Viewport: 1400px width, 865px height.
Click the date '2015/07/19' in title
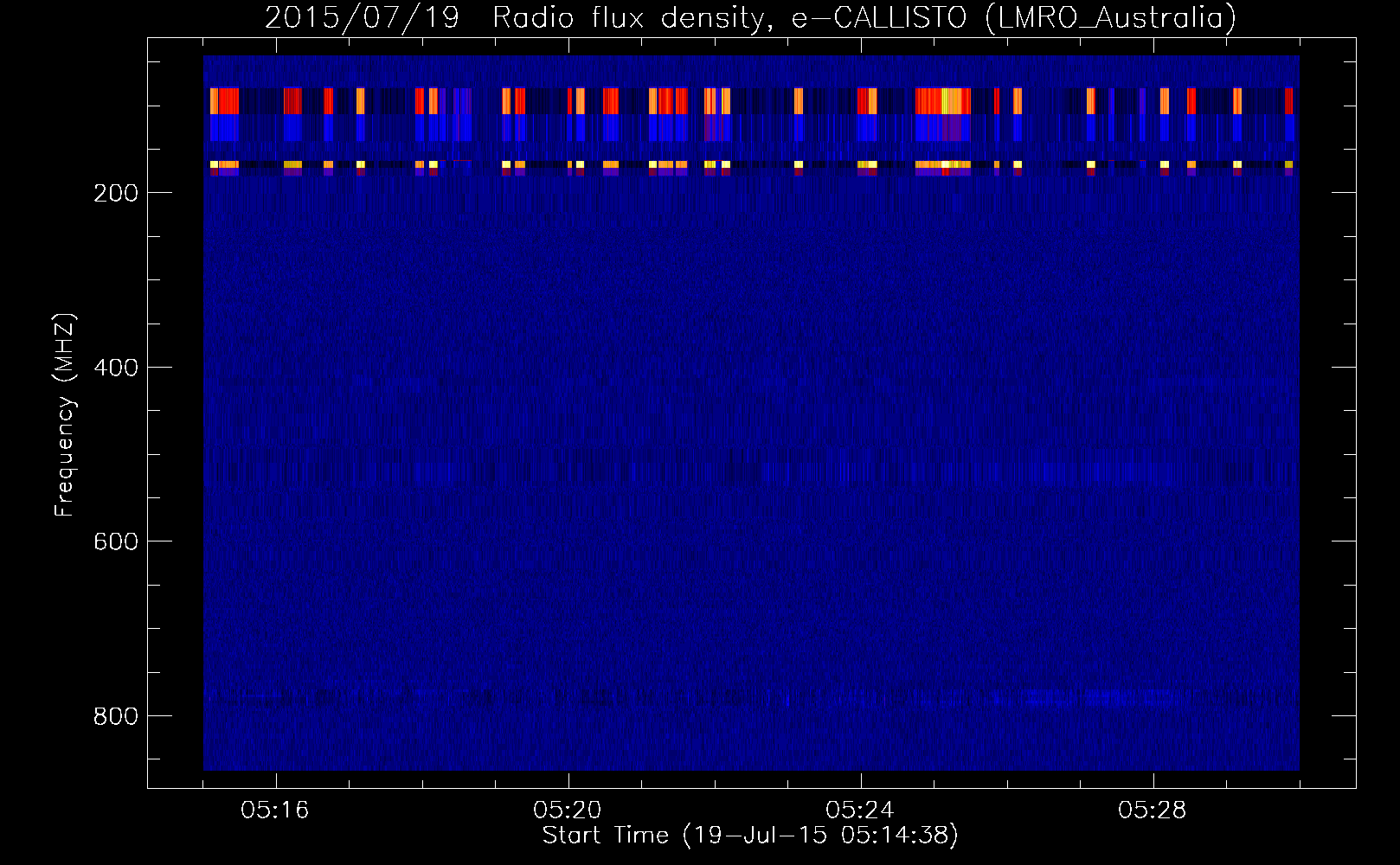click(x=362, y=18)
